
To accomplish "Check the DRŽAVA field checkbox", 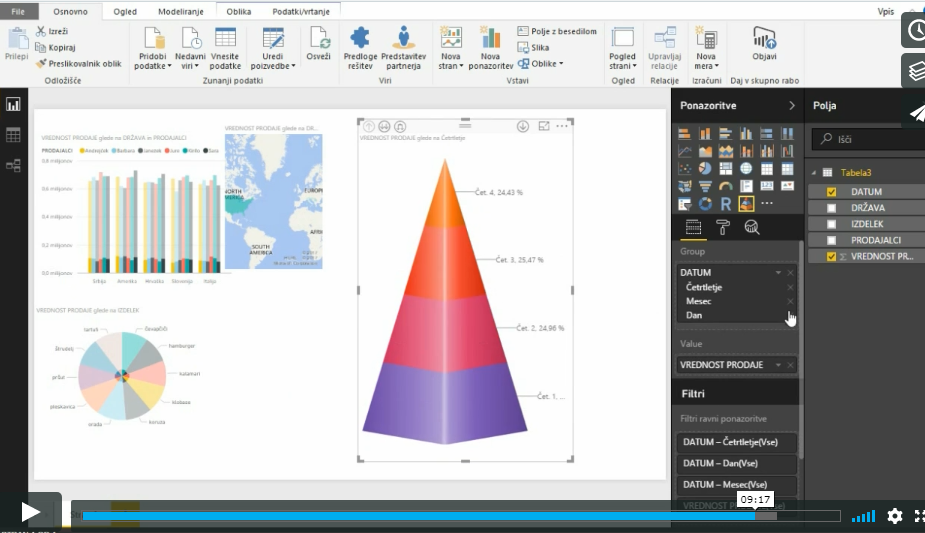I will tap(831, 208).
